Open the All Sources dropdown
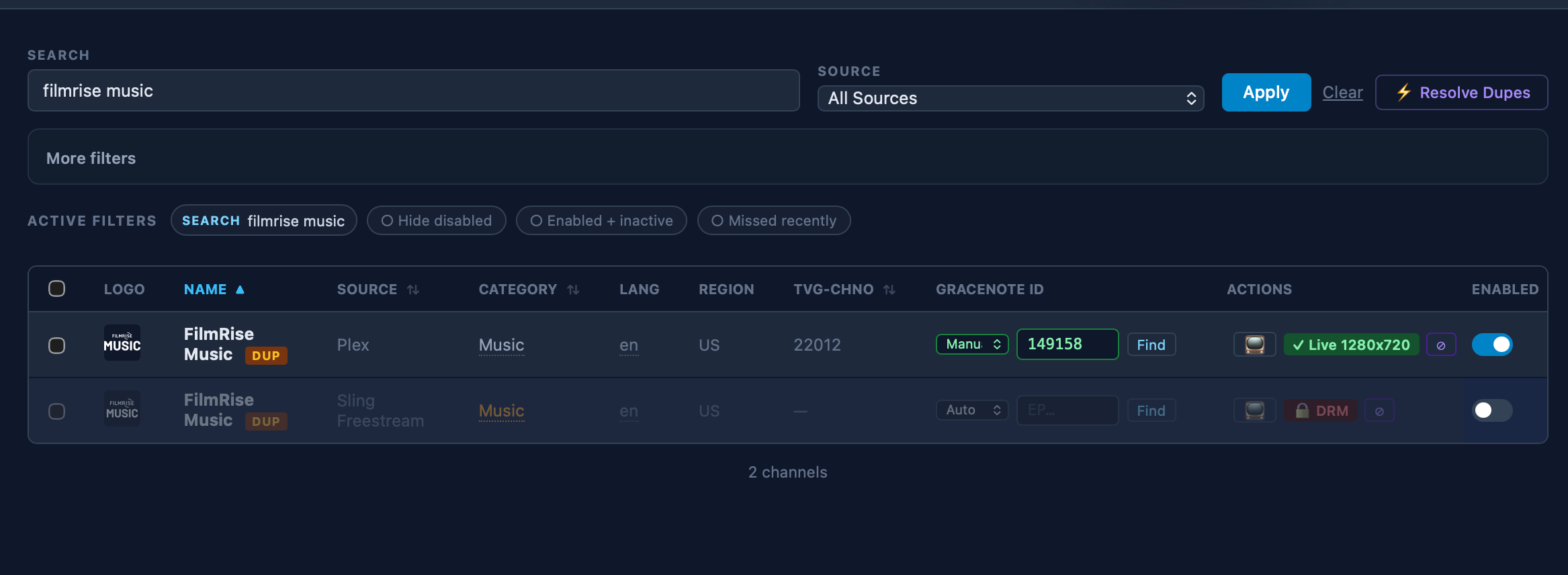 [1010, 98]
